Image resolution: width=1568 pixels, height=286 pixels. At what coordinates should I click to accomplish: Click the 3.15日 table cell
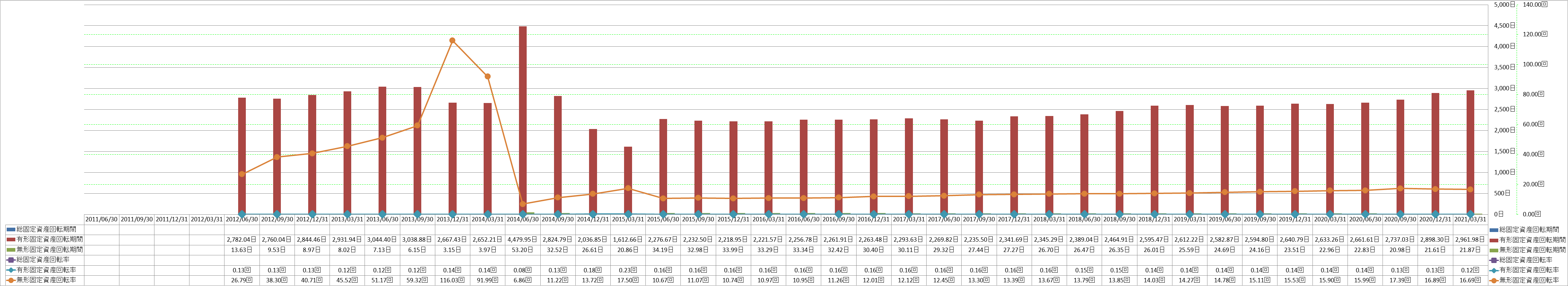click(452, 250)
